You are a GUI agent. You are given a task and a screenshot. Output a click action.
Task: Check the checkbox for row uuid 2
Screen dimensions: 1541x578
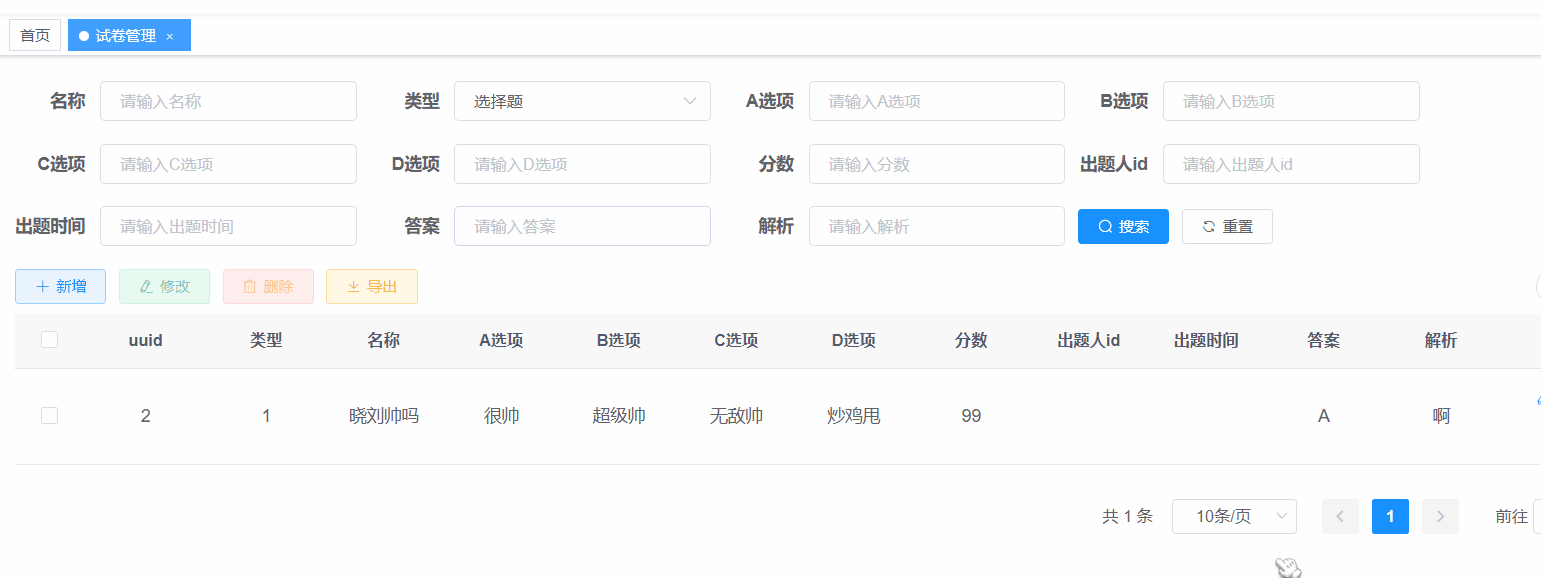[x=49, y=415]
